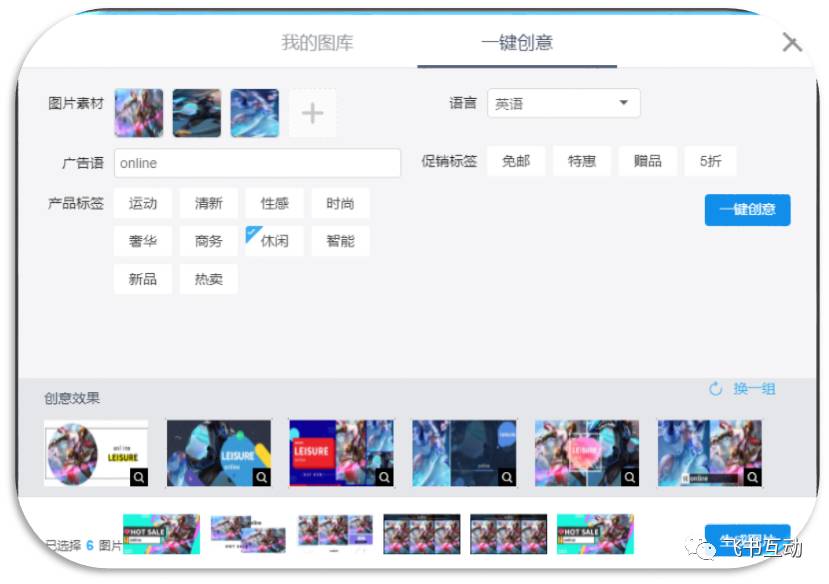Deselect the checked 休闲 product tag
This screenshot has height=584, width=829.
point(274,242)
